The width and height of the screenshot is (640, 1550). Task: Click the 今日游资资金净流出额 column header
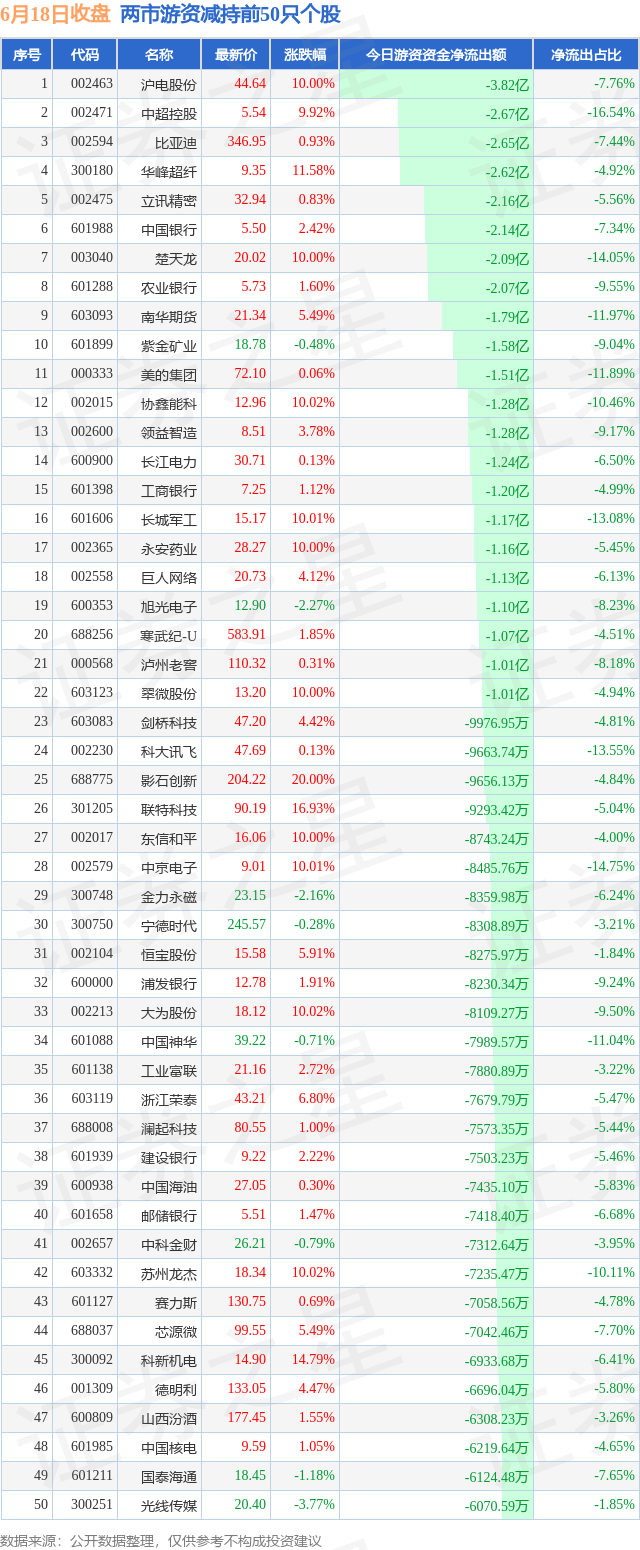(x=436, y=55)
